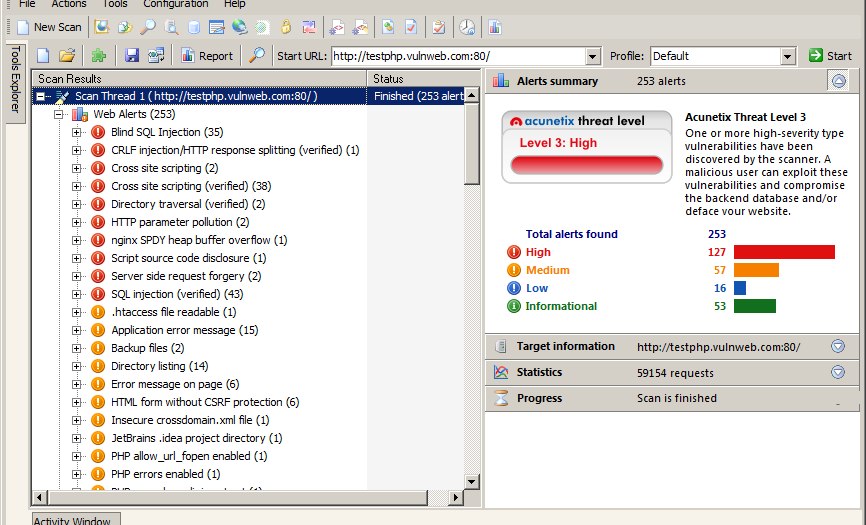Click the Target information server icon
Image resolution: width=866 pixels, height=525 pixels.
click(x=501, y=346)
